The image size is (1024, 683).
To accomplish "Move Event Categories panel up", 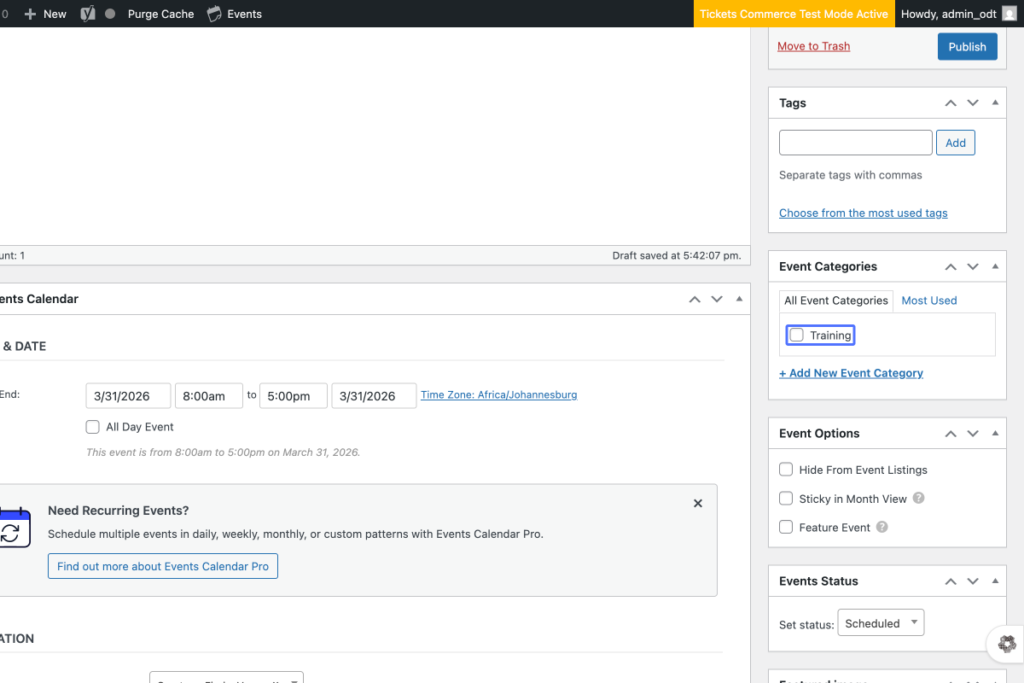I will (951, 266).
